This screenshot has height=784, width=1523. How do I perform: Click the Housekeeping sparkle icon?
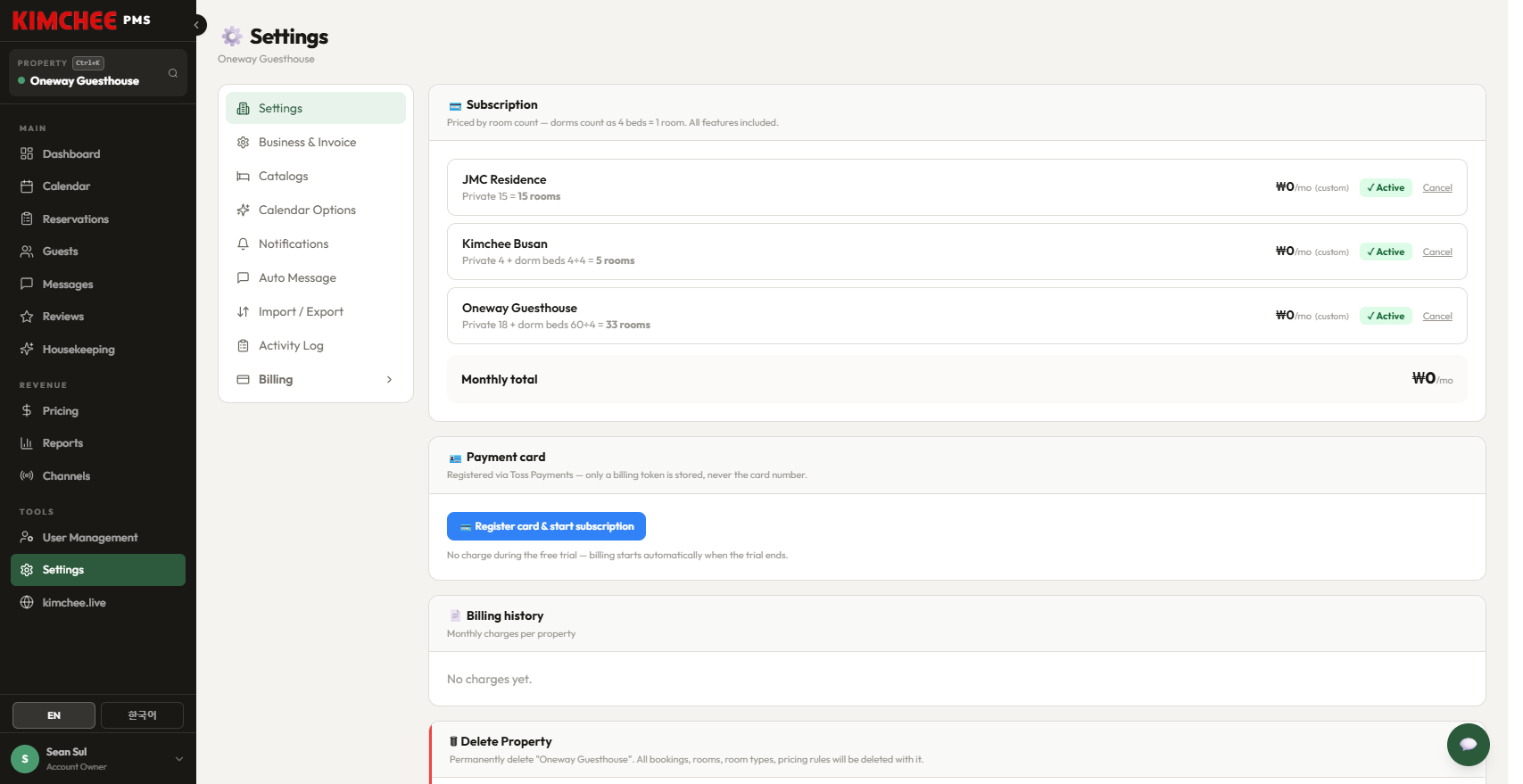click(x=27, y=349)
